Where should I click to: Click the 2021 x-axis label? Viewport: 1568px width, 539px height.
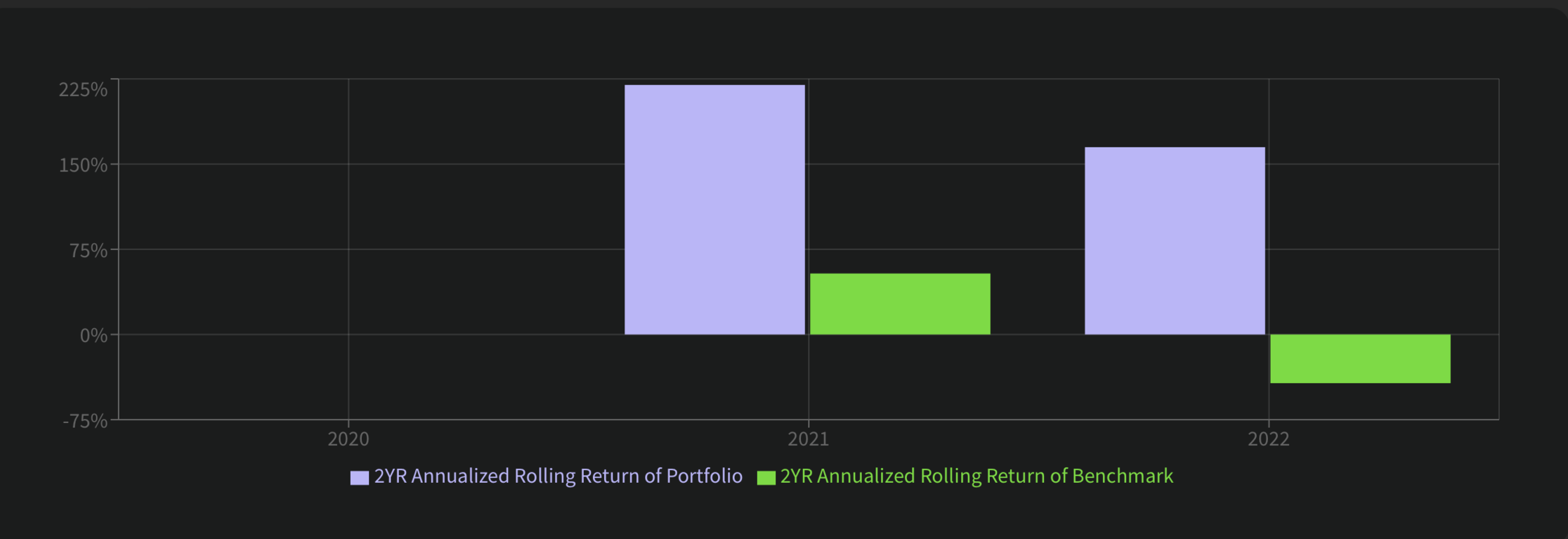809,439
